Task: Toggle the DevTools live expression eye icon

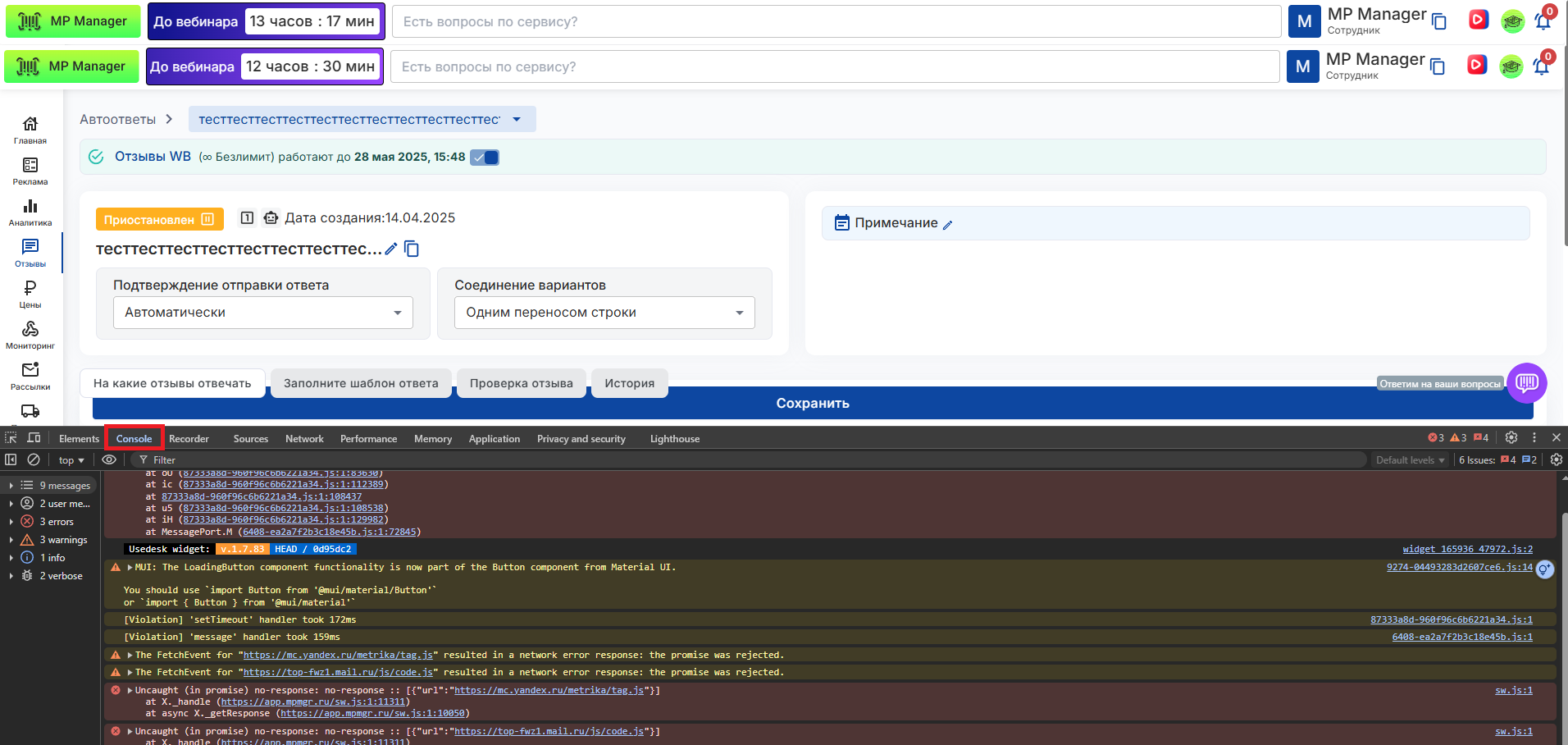Action: point(109,460)
